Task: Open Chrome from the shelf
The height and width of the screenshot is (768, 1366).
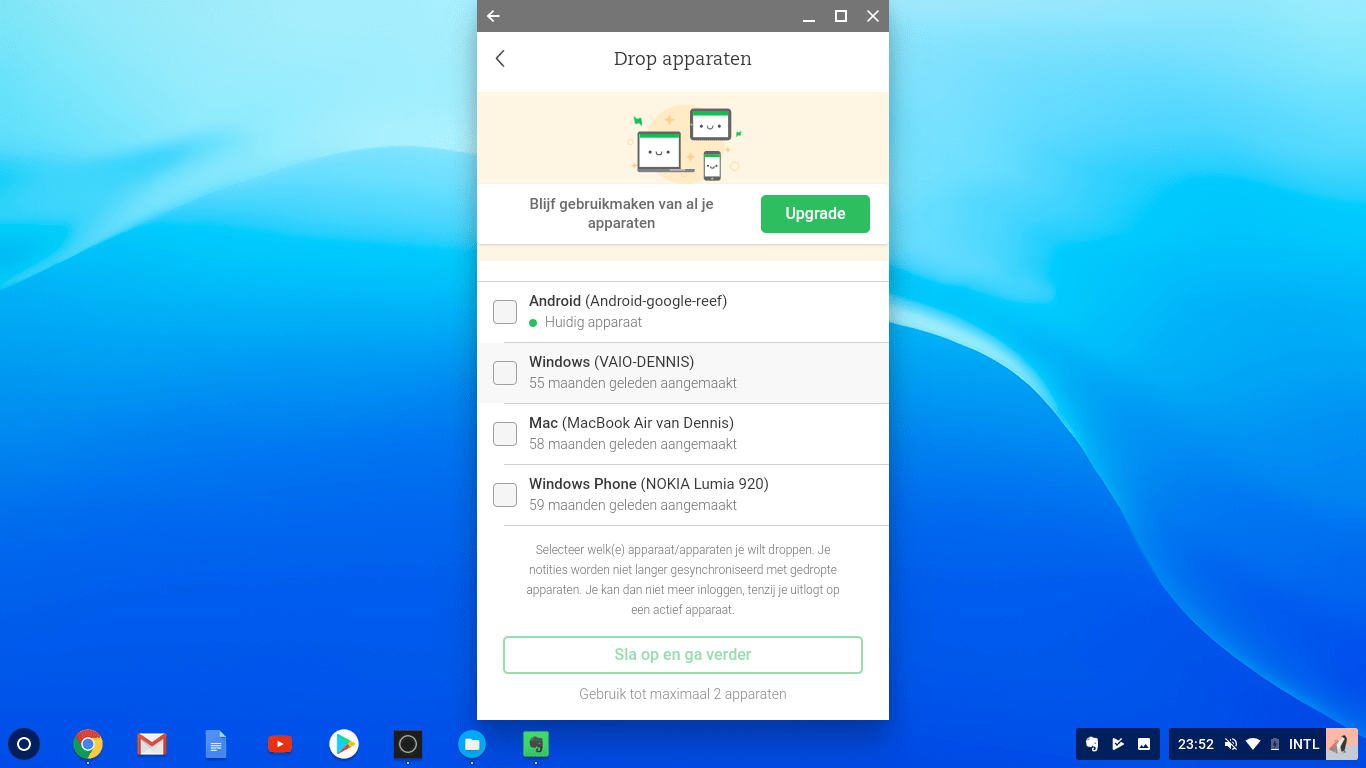Action: 88,744
